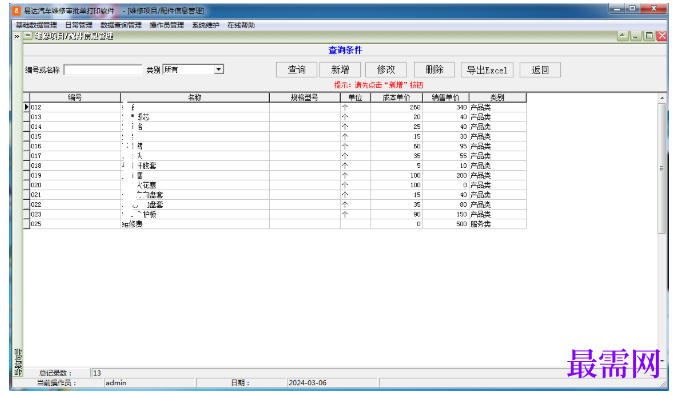Viewport: 679px width, 395px height.
Task: Focus the 编号或名称 search input field
Action: [x=103, y=70]
